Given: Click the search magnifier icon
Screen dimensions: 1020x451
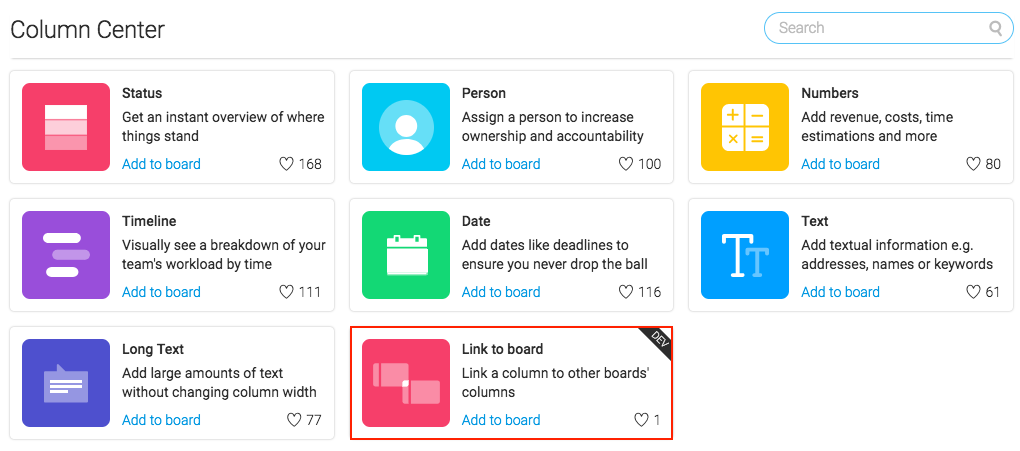Looking at the screenshot, I should coord(995,28).
